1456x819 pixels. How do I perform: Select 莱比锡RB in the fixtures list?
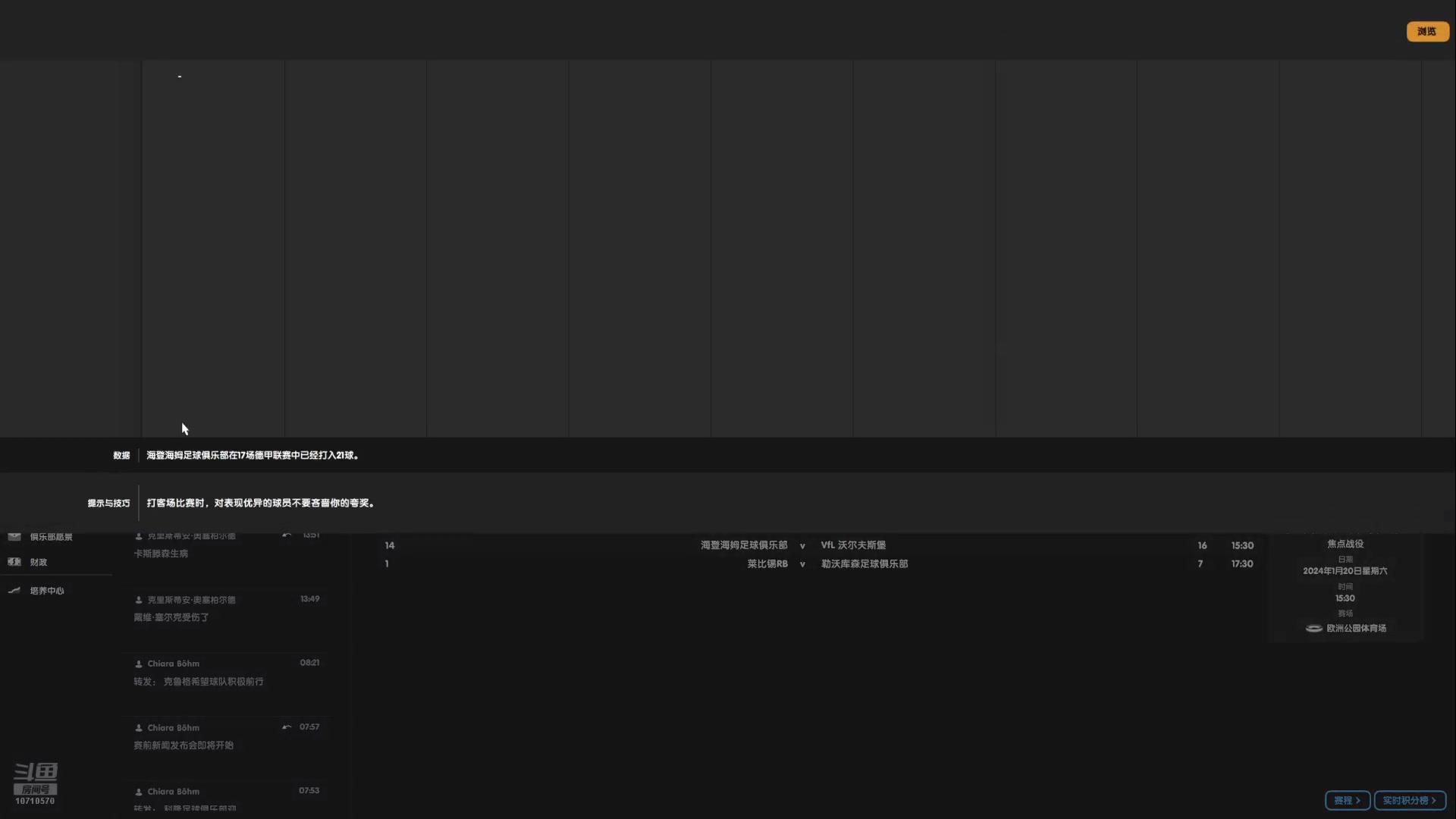(767, 563)
